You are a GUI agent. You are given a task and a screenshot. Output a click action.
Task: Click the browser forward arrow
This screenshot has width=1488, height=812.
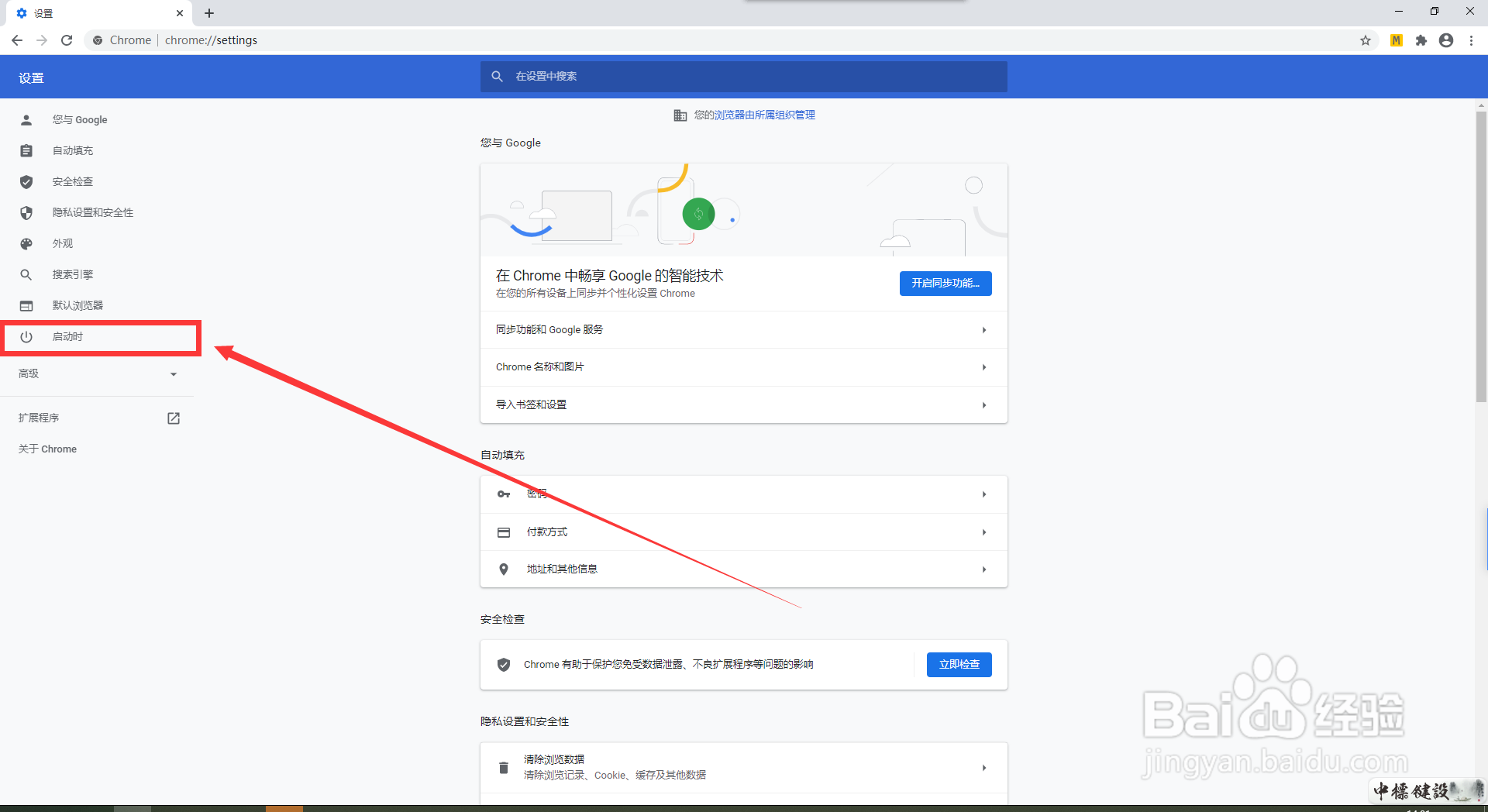(x=42, y=40)
